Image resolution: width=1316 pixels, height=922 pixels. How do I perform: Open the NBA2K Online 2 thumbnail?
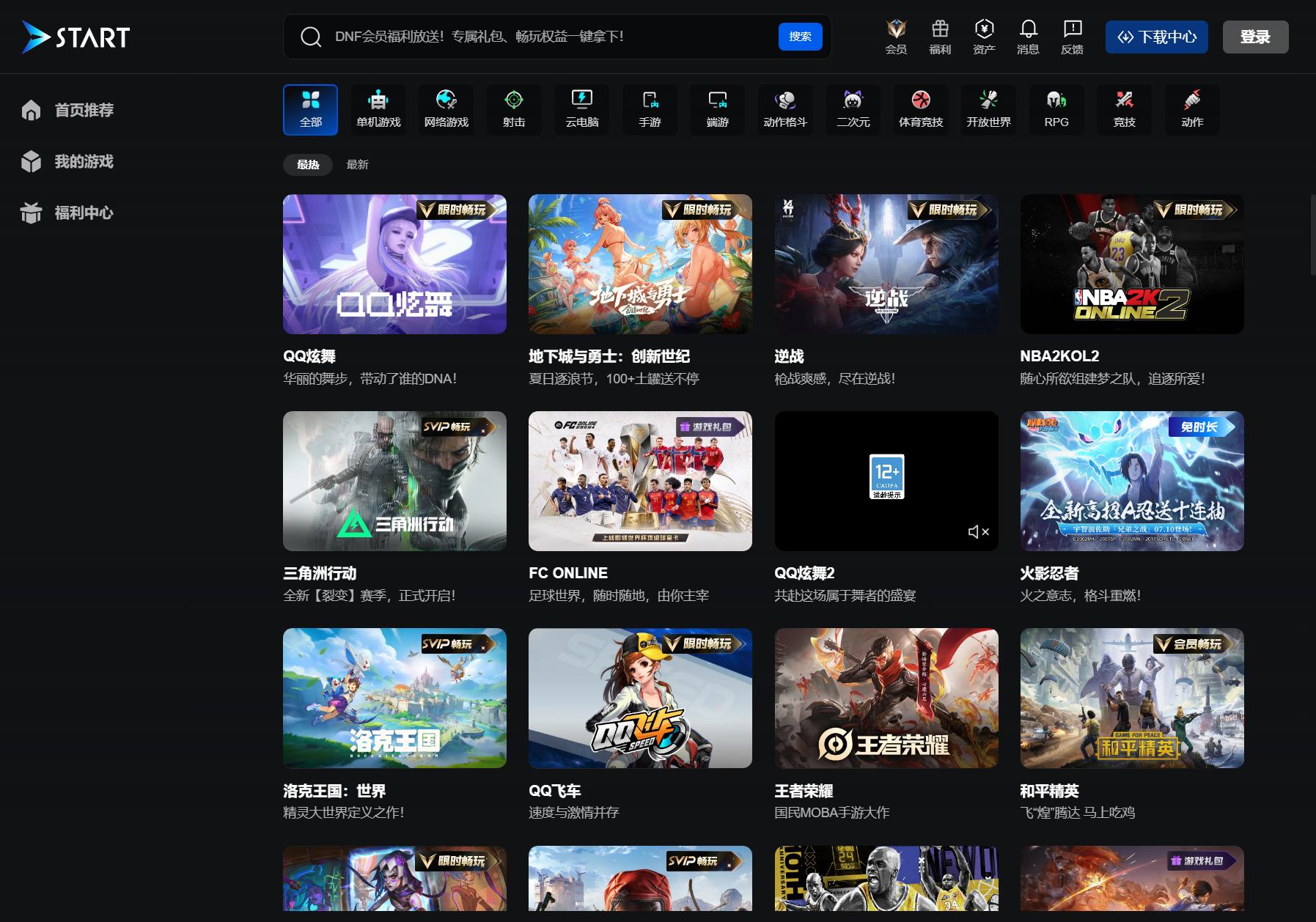click(x=1132, y=264)
